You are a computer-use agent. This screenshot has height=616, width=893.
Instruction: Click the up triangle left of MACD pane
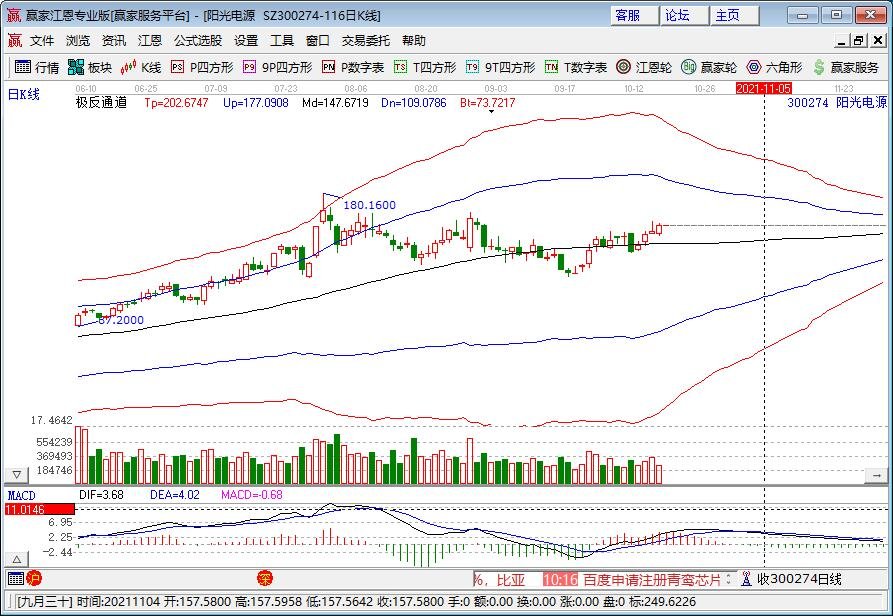click(16, 558)
